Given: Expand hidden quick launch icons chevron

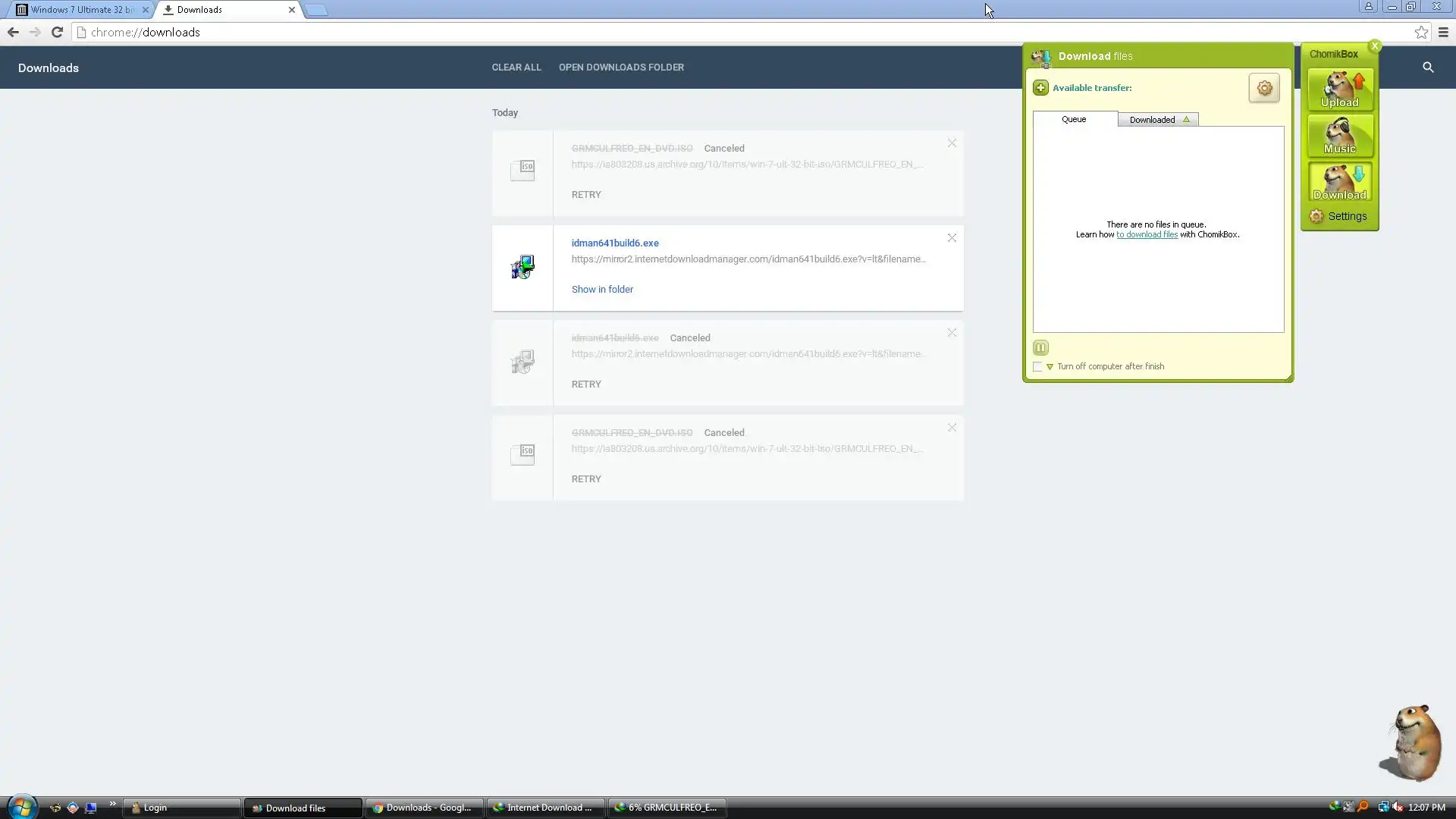Looking at the screenshot, I should (112, 804).
